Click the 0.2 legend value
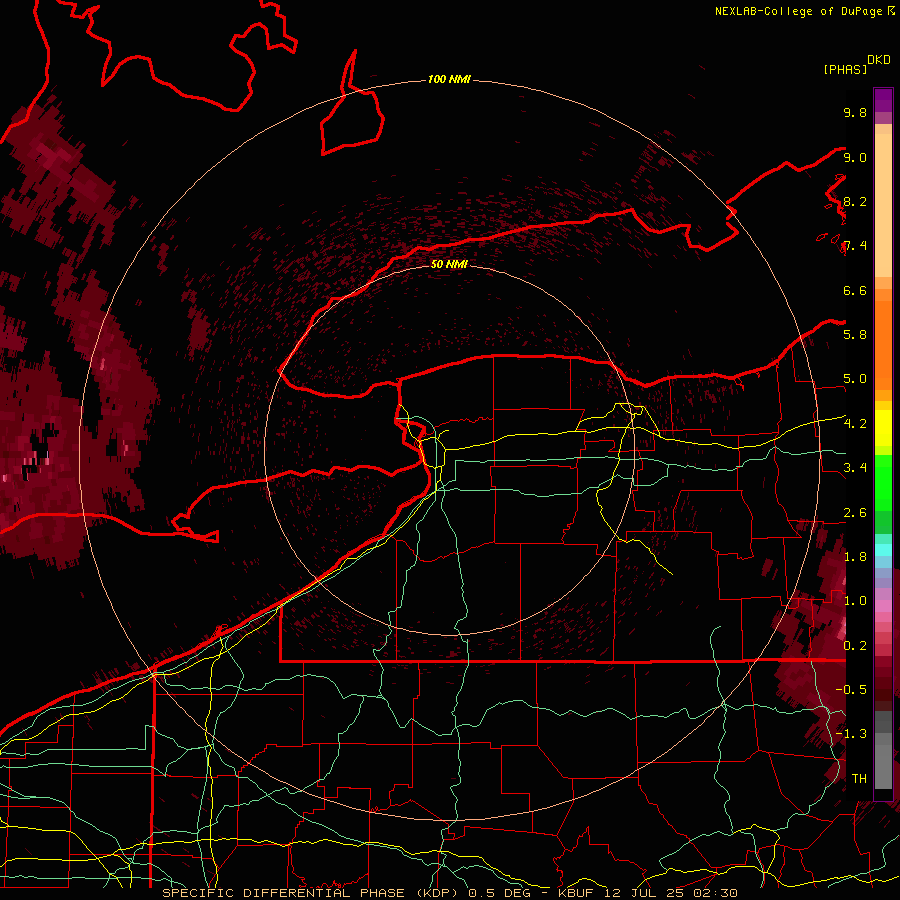This screenshot has width=900, height=900. 855,646
